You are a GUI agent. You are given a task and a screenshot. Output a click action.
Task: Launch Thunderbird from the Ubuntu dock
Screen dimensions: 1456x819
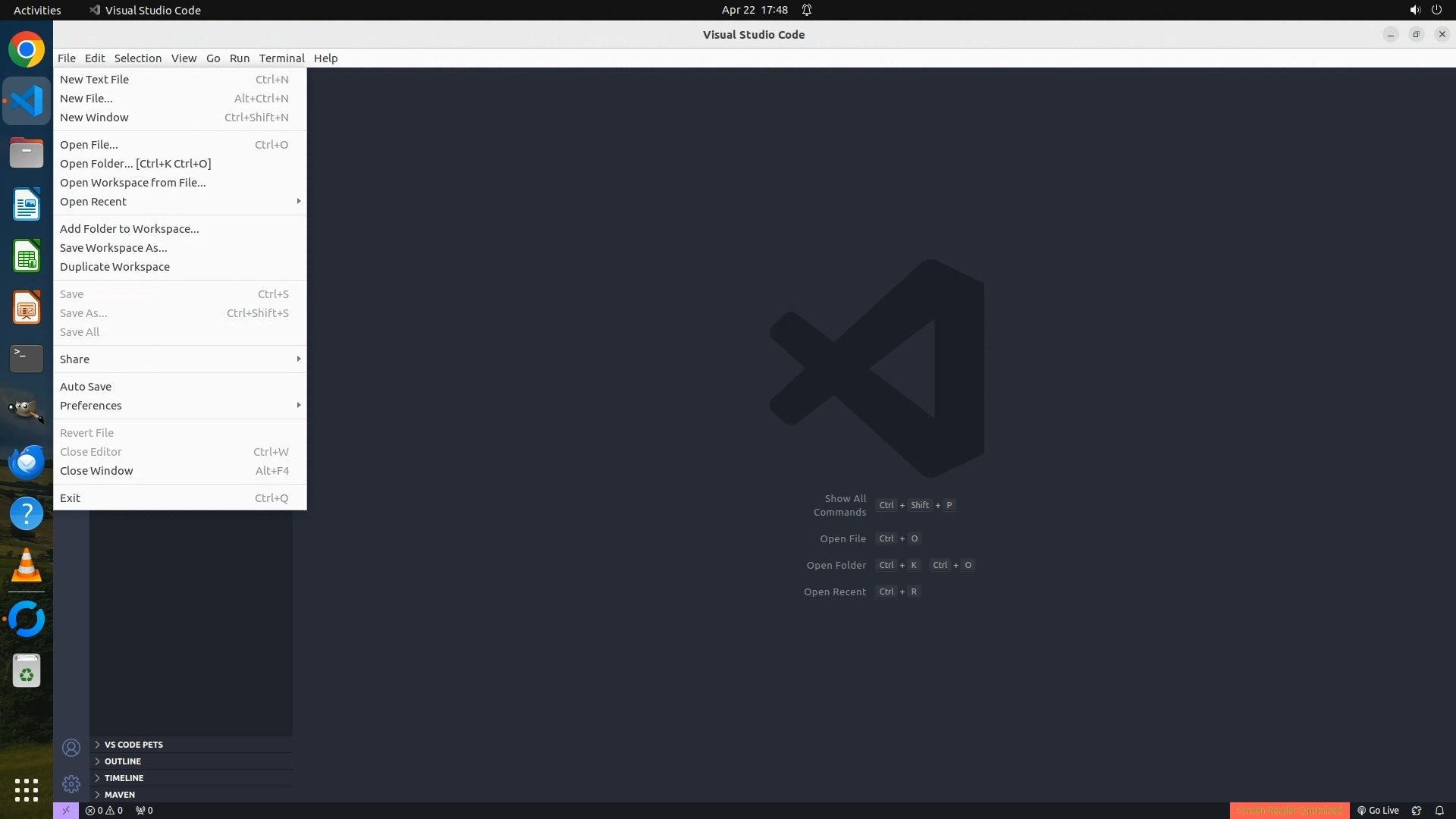point(27,462)
